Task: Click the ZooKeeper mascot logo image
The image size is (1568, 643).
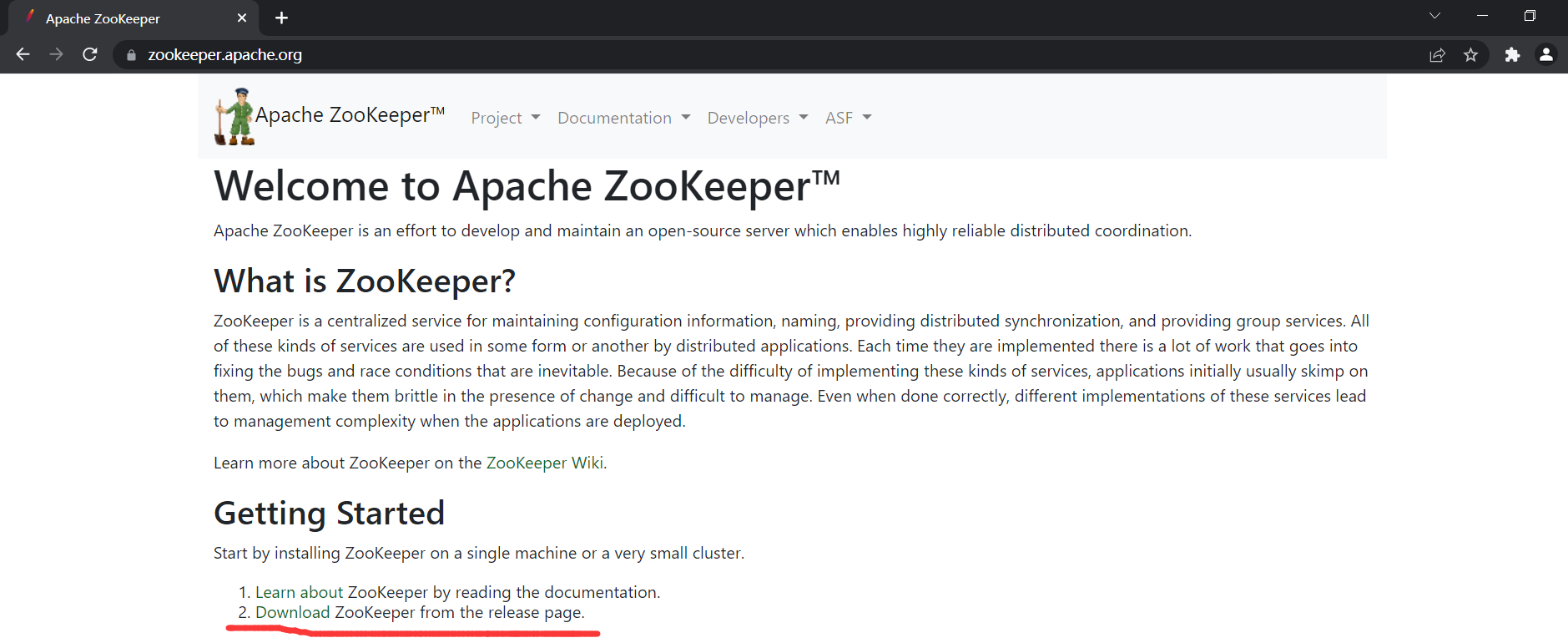Action: coord(234,116)
